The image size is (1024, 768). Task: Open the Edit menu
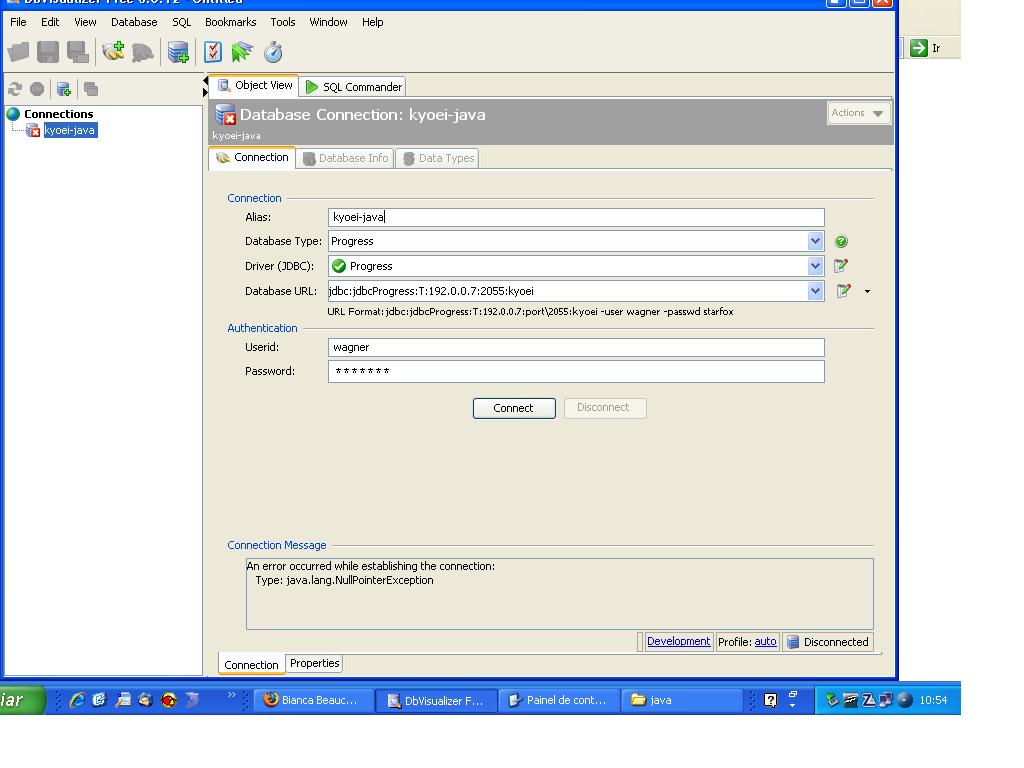click(50, 22)
